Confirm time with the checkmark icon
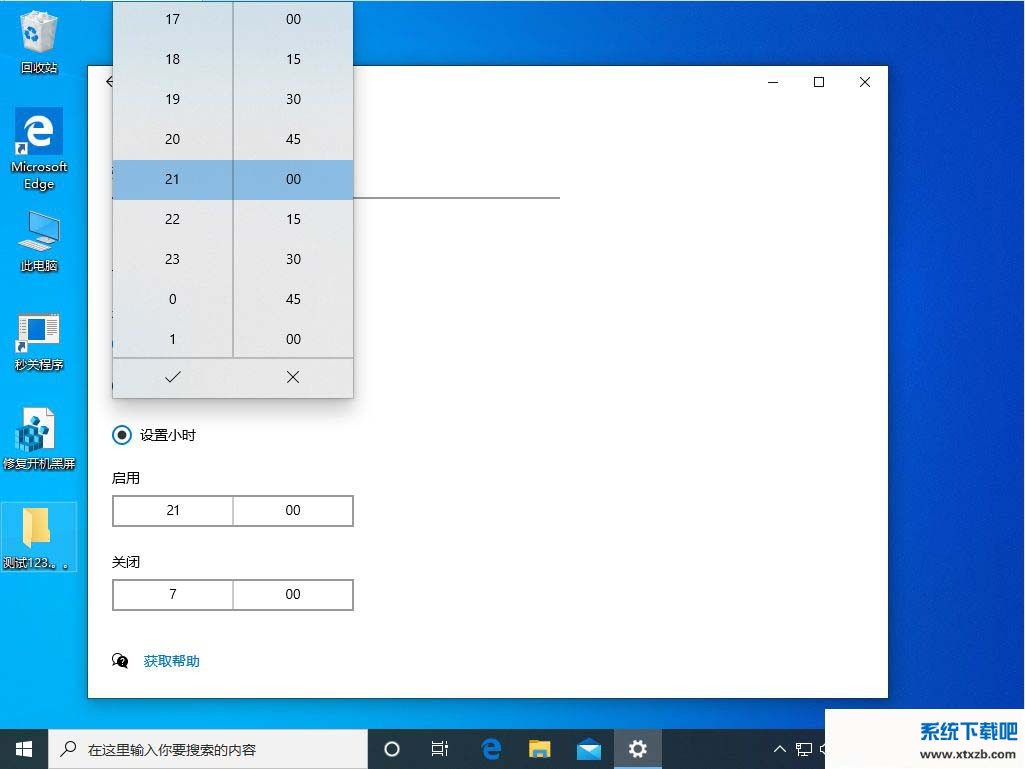The image size is (1025, 769). [172, 377]
